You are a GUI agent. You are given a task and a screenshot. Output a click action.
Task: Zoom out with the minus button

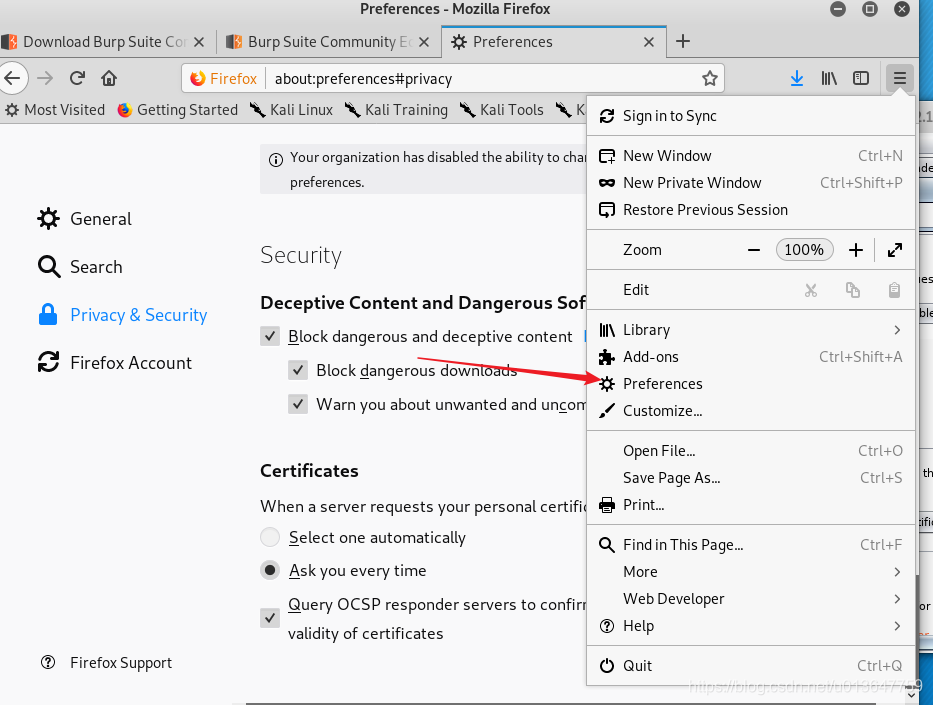754,250
